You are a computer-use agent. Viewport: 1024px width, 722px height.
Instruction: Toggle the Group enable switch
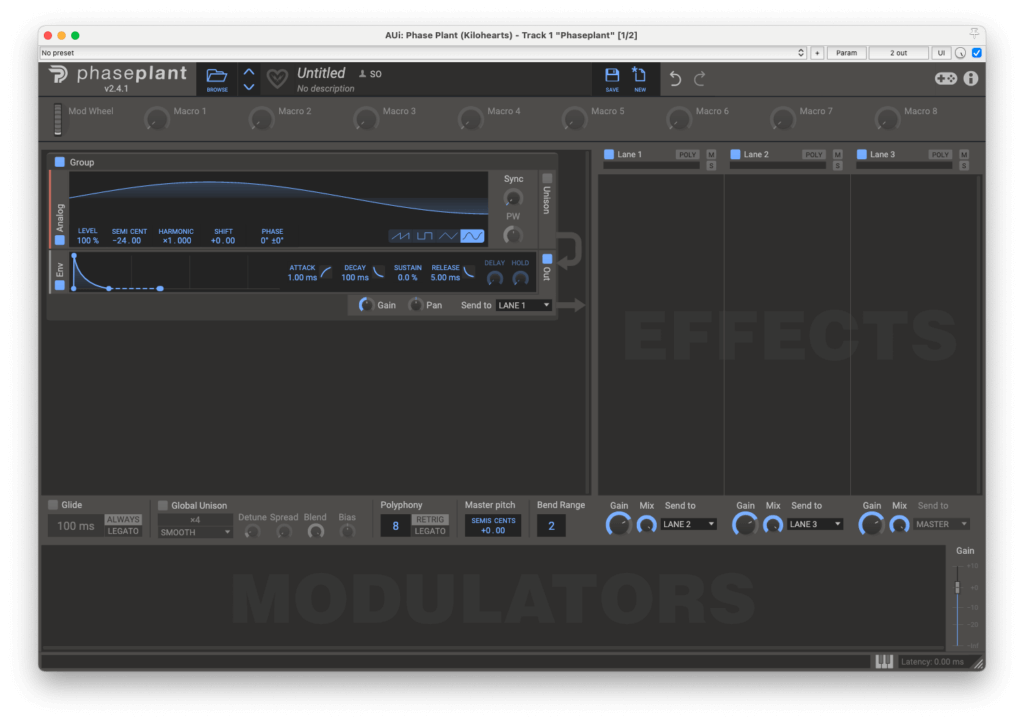(x=59, y=162)
